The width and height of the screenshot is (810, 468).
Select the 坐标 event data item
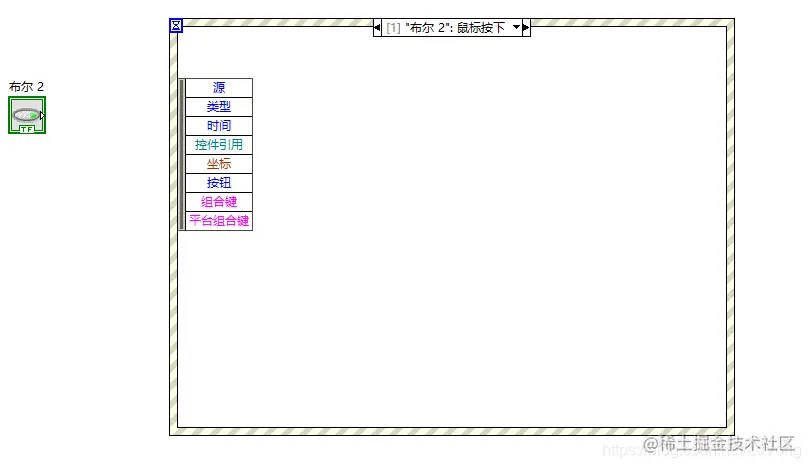click(219, 164)
